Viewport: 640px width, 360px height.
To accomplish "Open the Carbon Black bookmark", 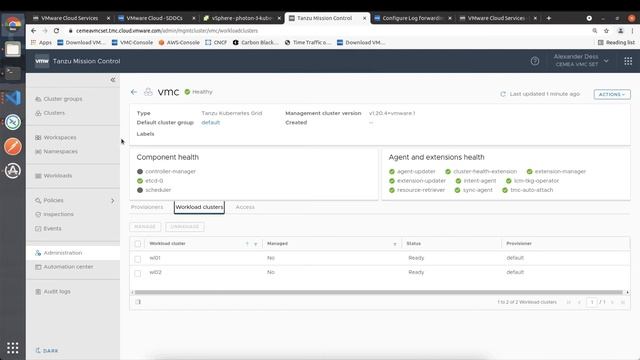I will click(x=256, y=42).
